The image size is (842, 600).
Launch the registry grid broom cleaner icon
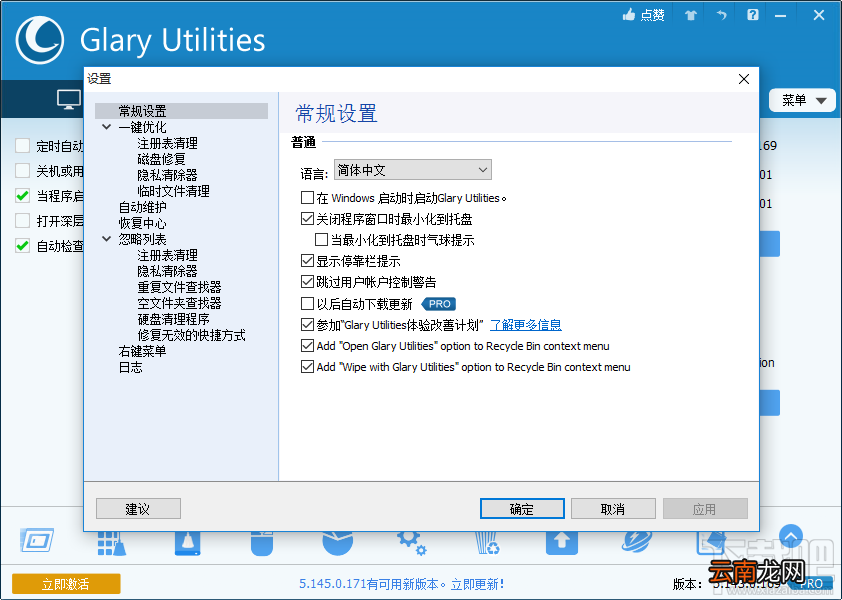click(112, 543)
